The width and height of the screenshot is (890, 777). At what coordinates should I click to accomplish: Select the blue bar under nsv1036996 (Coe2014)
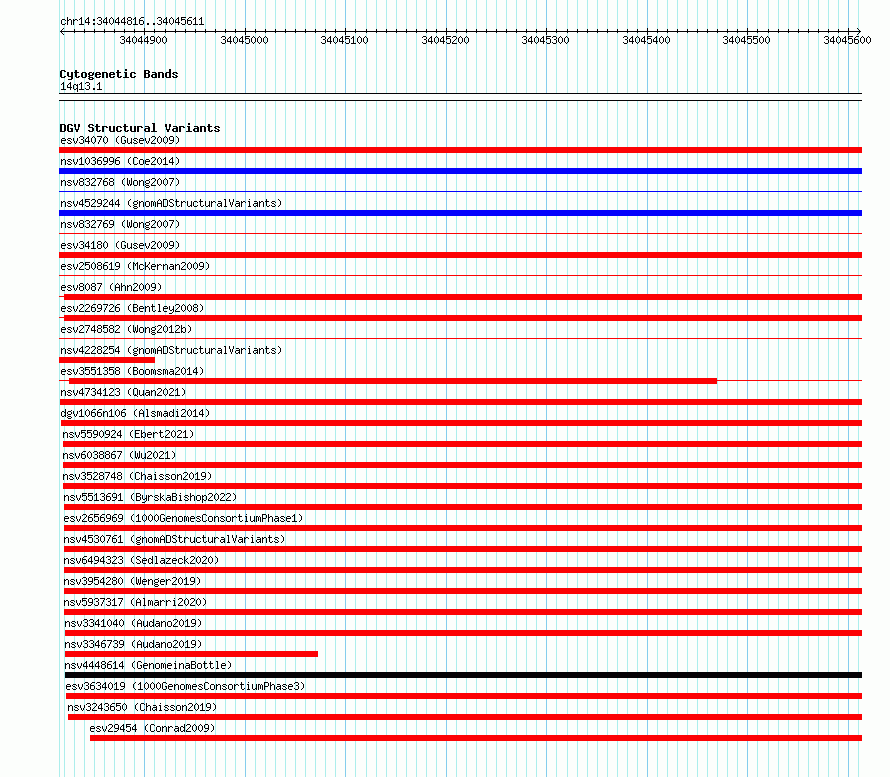(460, 171)
